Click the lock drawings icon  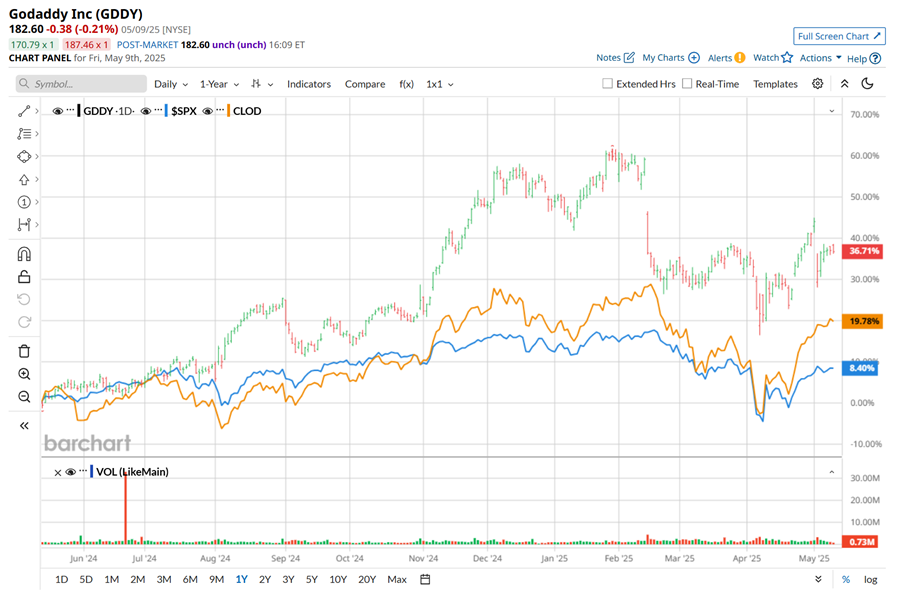(x=24, y=277)
